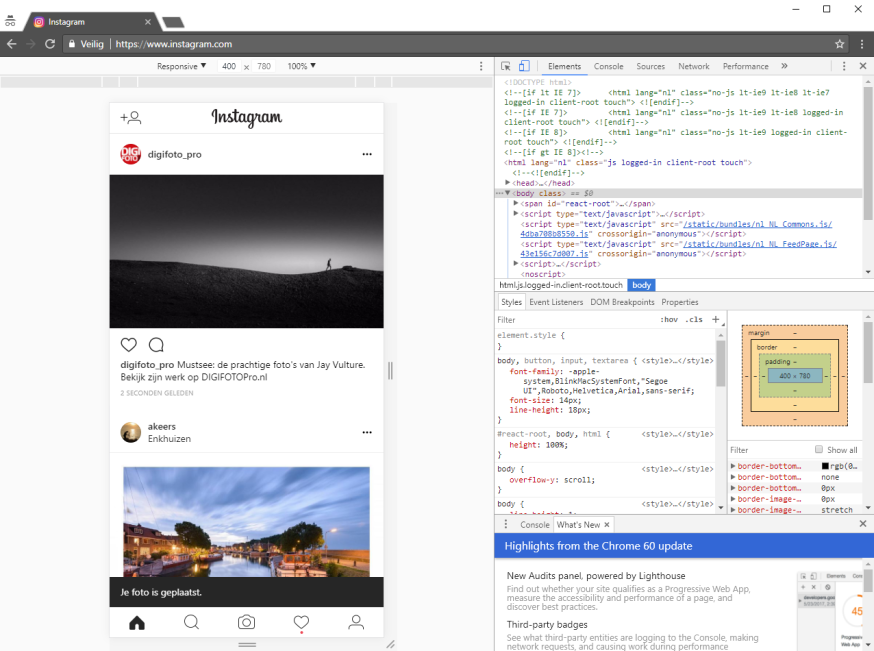Screen dimensions: 874x651
Task: Open Event Listeners pane tab
Action: 556,302
